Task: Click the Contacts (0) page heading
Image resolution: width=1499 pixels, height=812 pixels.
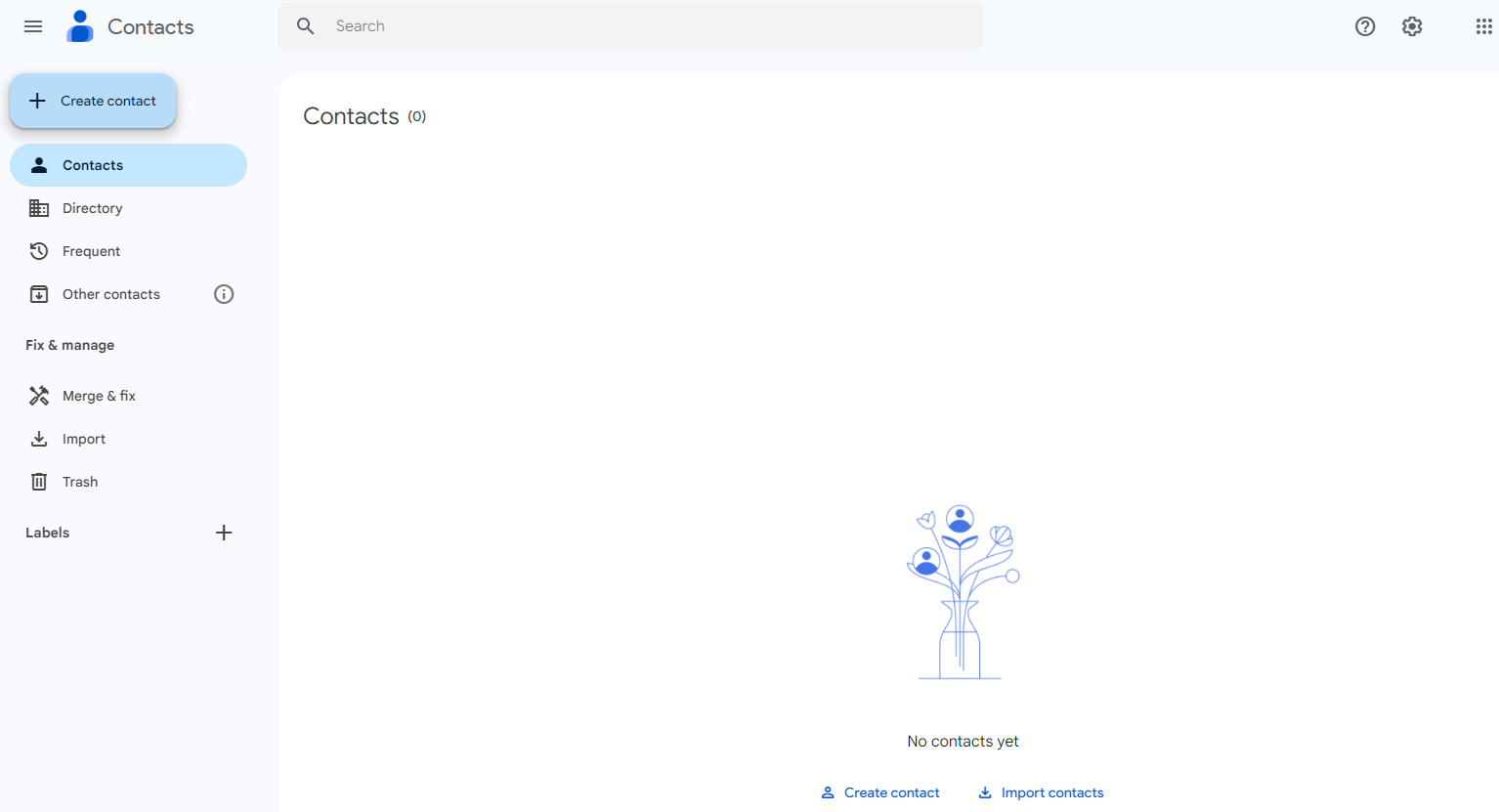Action: (x=364, y=116)
